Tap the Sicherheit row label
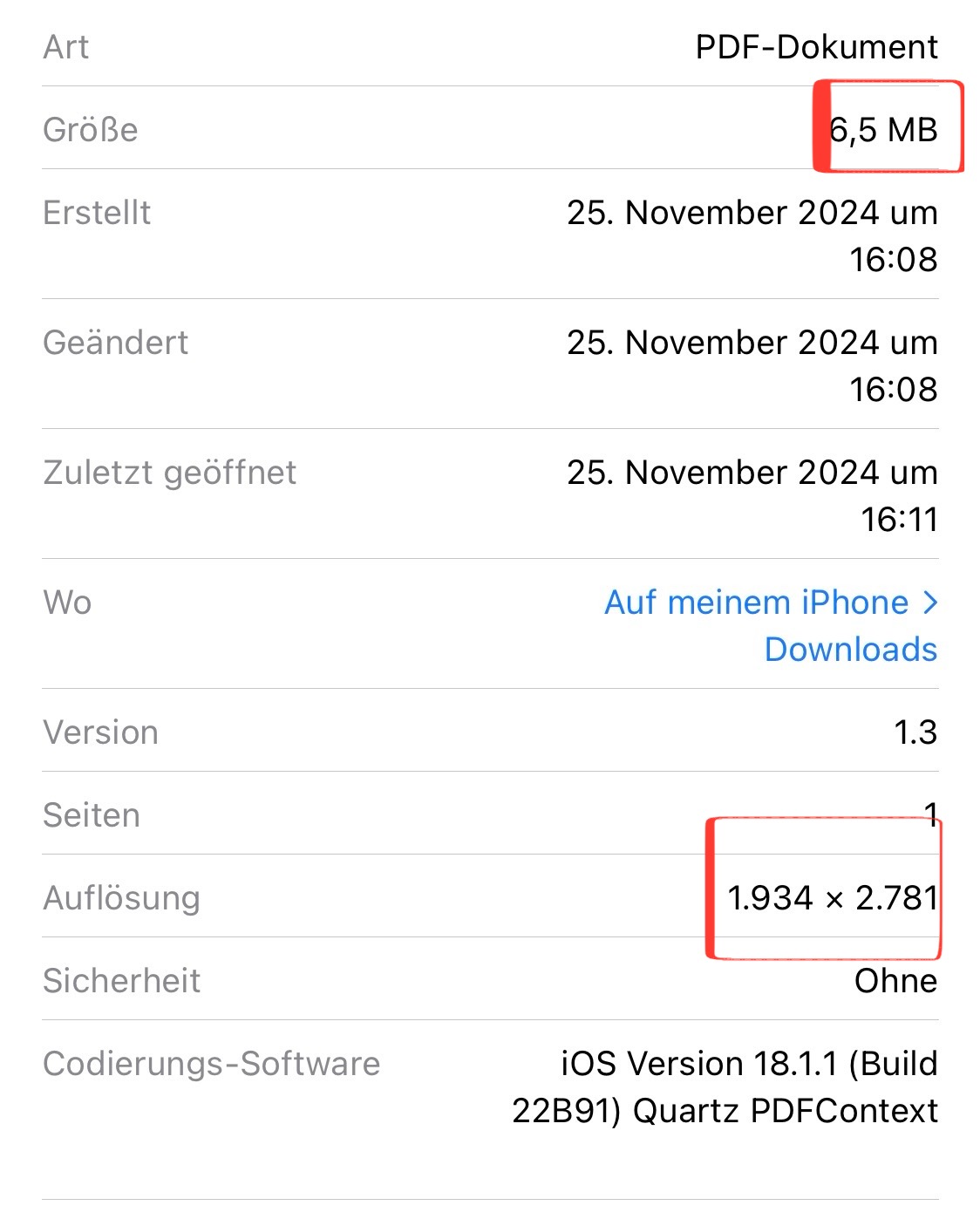Screen dimensions: 980x1219 pyautogui.click(x=121, y=981)
